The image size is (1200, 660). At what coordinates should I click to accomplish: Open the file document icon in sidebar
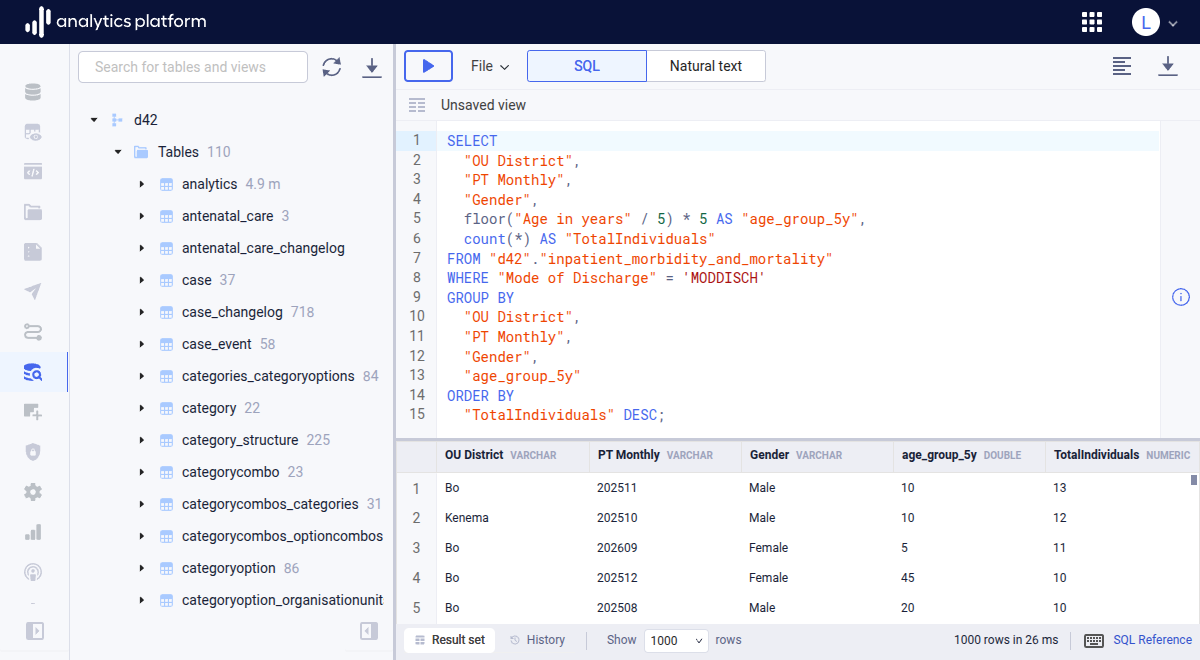pos(33,251)
